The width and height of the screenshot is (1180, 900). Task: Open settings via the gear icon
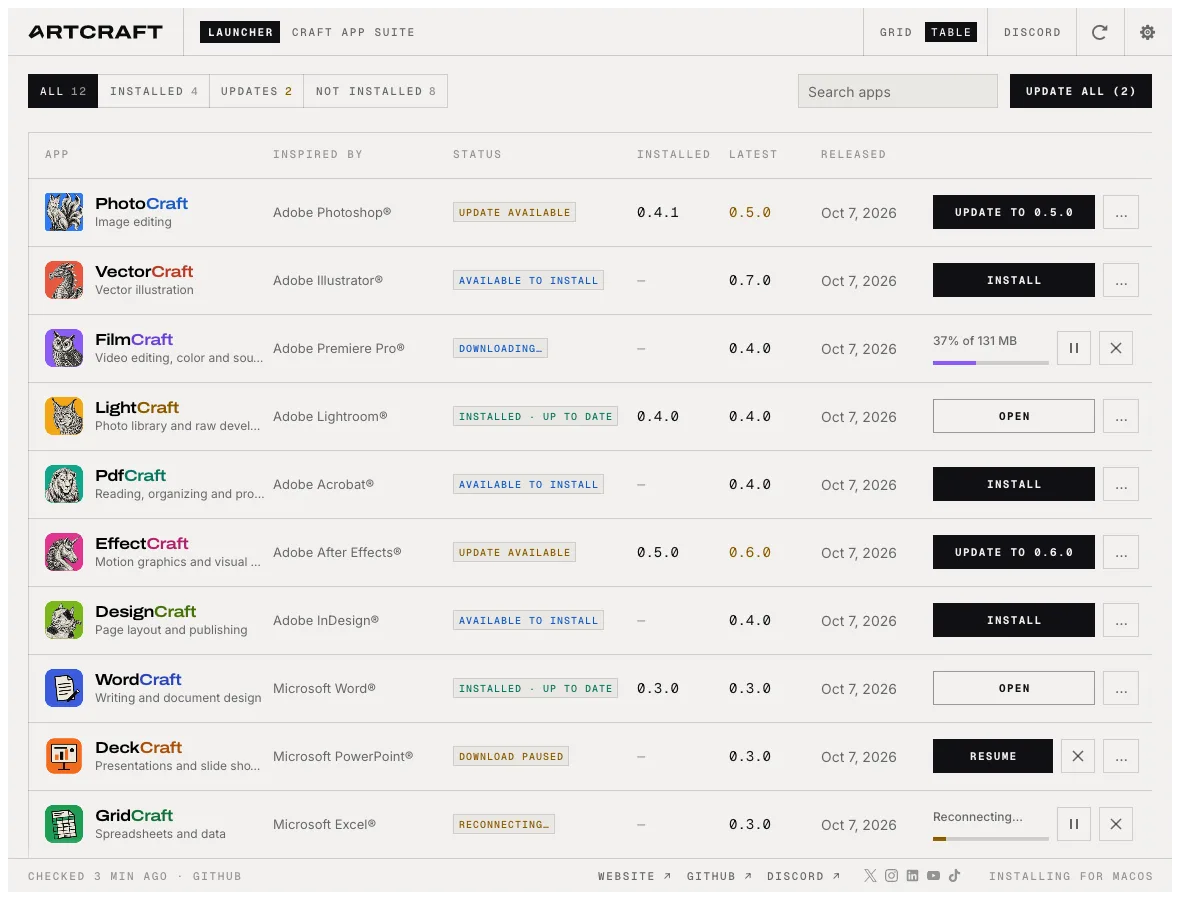[1147, 32]
